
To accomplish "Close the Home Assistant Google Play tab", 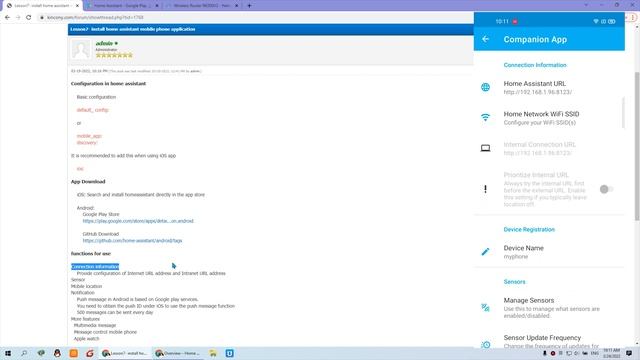I will click(157, 6).
